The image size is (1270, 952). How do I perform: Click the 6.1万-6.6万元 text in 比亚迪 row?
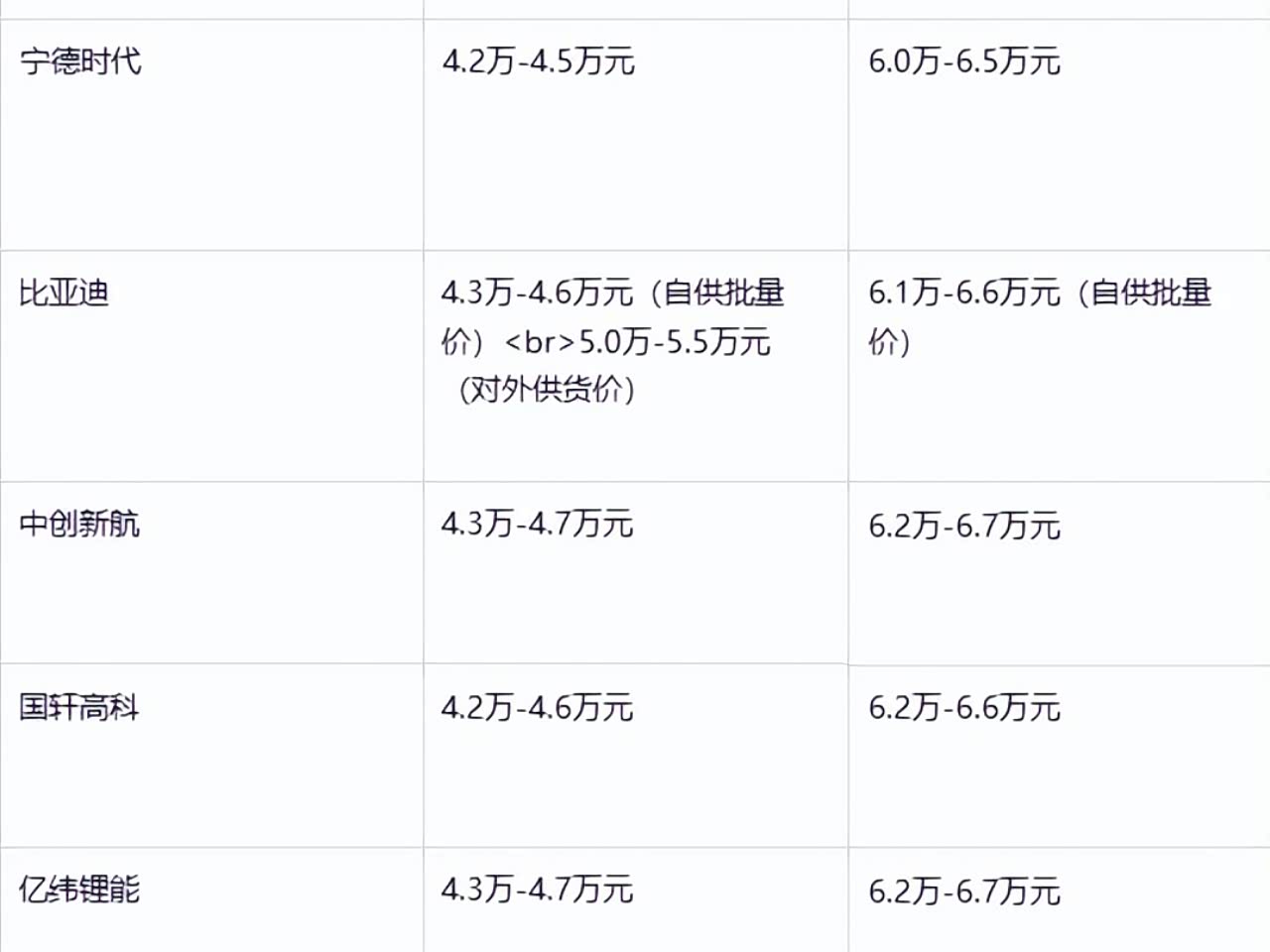pyautogui.click(x=964, y=293)
